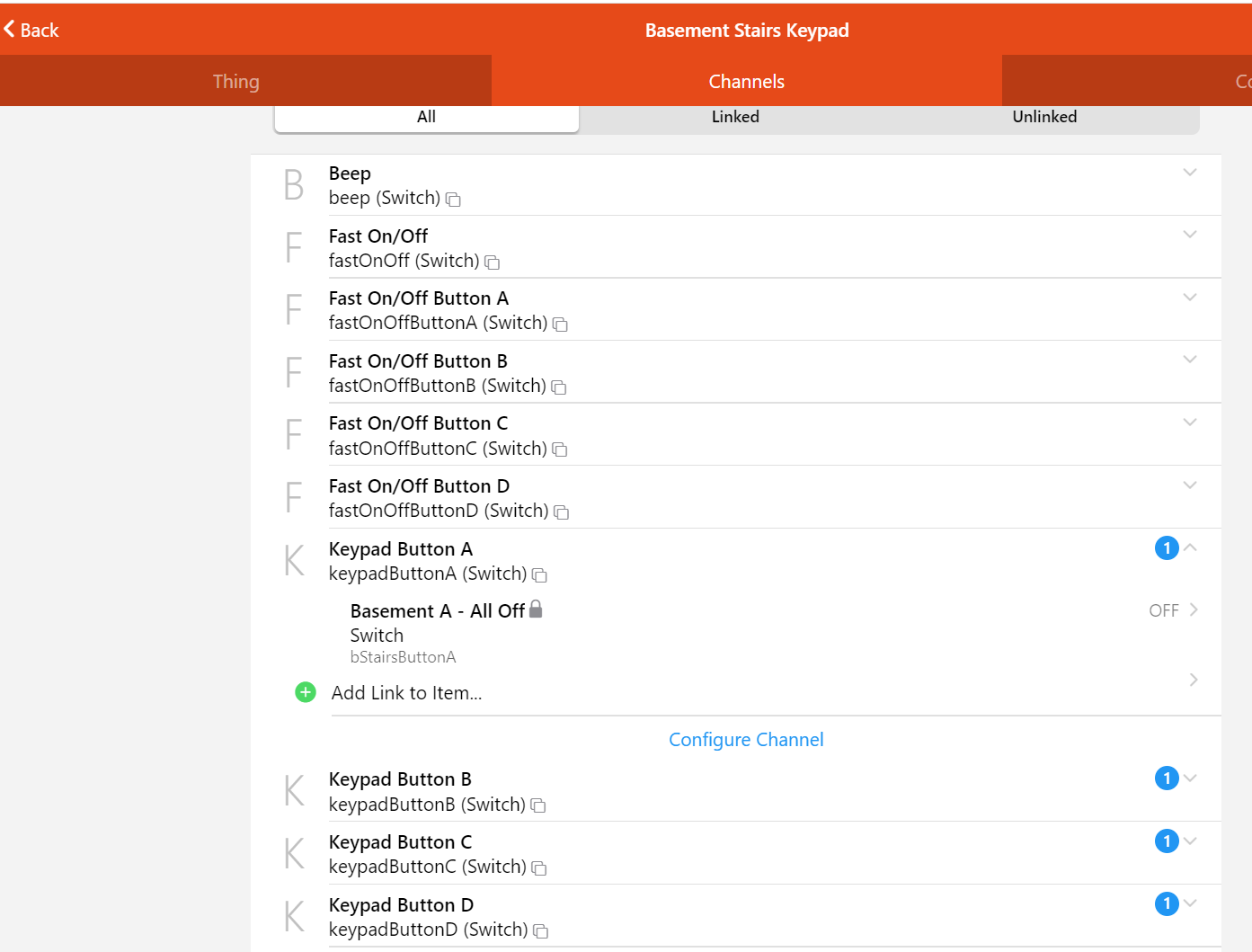This screenshot has width=1252, height=952.
Task: Switch to the Thing tab
Action: click(245, 81)
